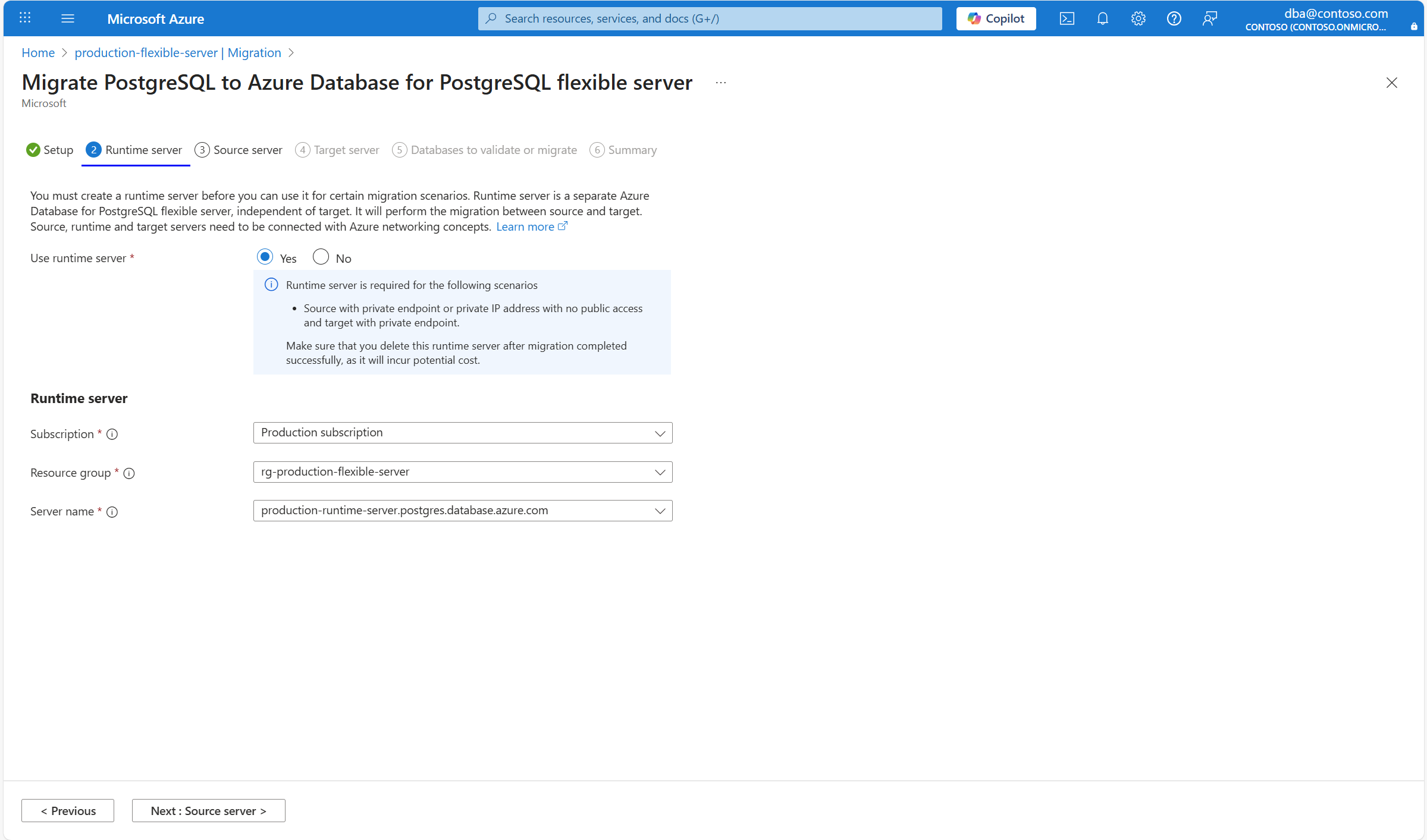Select No for Use runtime server
The height and width of the screenshot is (840, 1427).
pyautogui.click(x=320, y=256)
